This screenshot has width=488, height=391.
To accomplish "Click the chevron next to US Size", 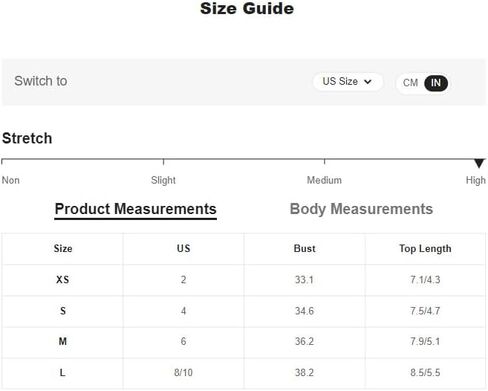I will pyautogui.click(x=368, y=82).
